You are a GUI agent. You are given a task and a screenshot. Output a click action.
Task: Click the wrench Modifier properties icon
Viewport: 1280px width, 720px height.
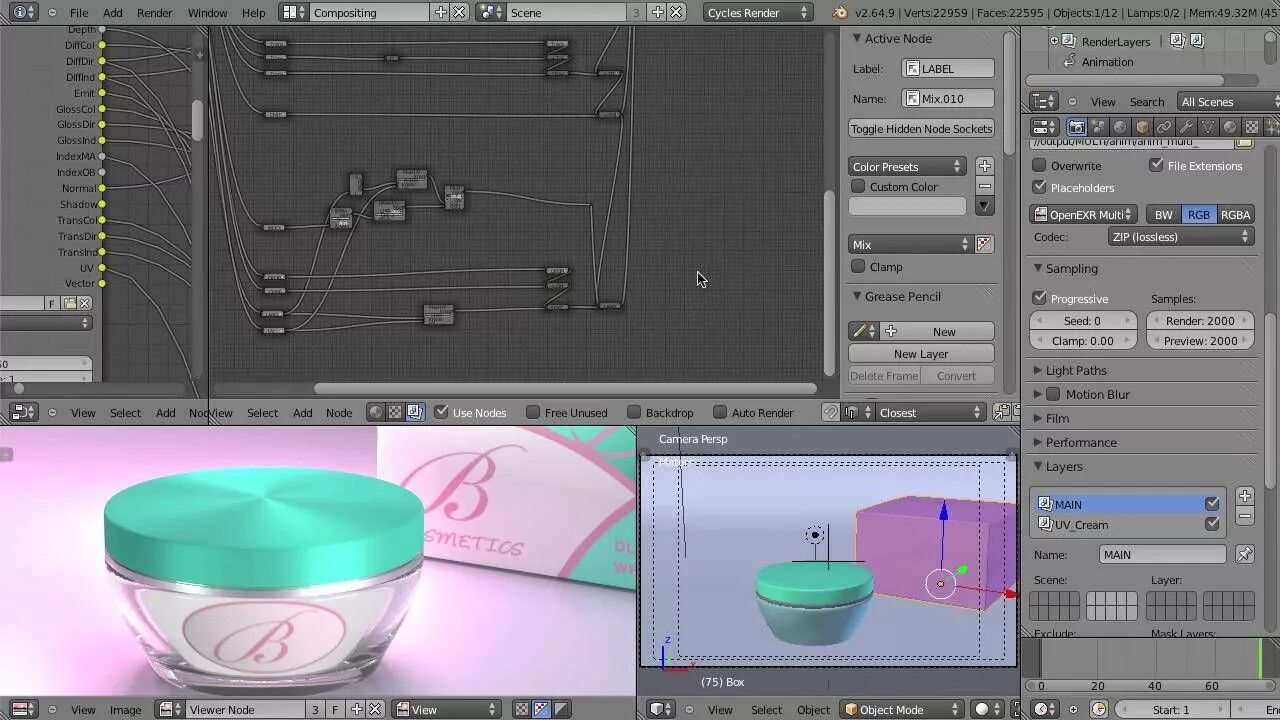coord(1188,128)
